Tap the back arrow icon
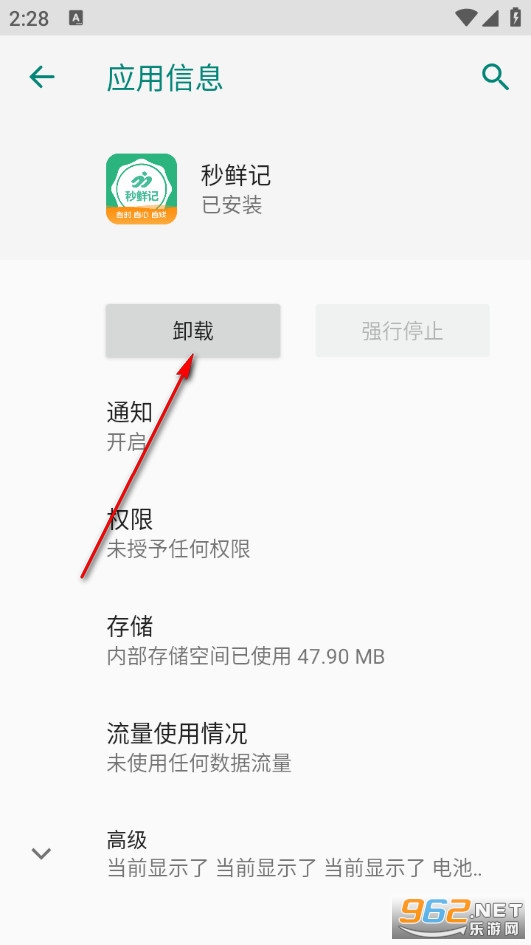 coord(42,77)
